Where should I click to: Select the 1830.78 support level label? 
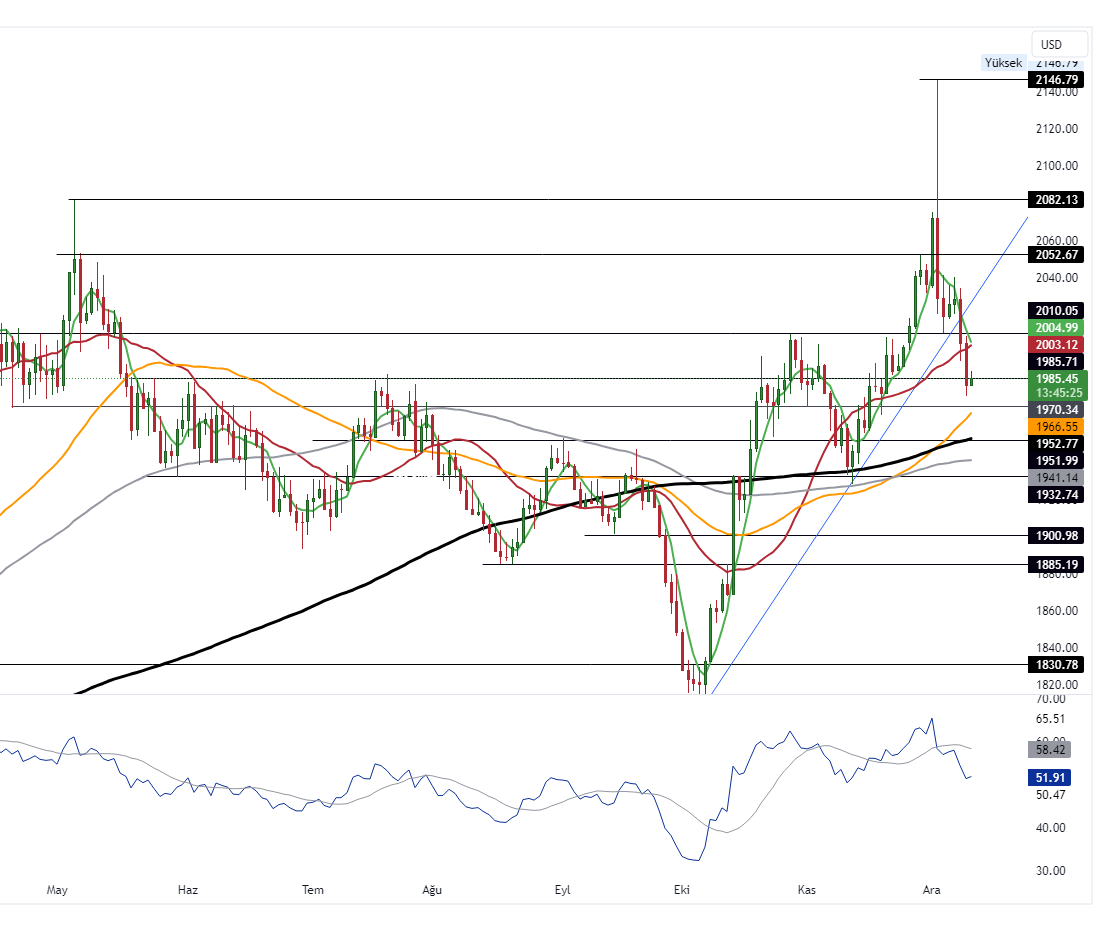[1056, 665]
